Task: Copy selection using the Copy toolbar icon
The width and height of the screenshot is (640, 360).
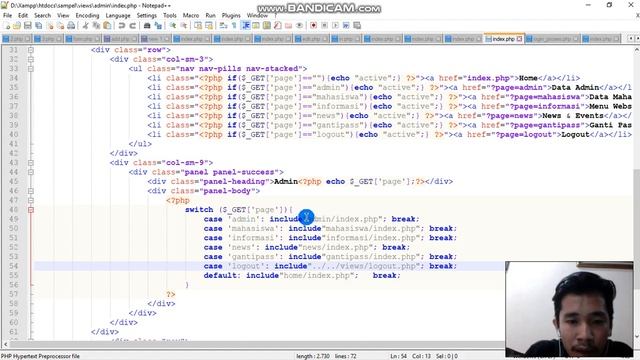Action: pyautogui.click(x=96, y=25)
